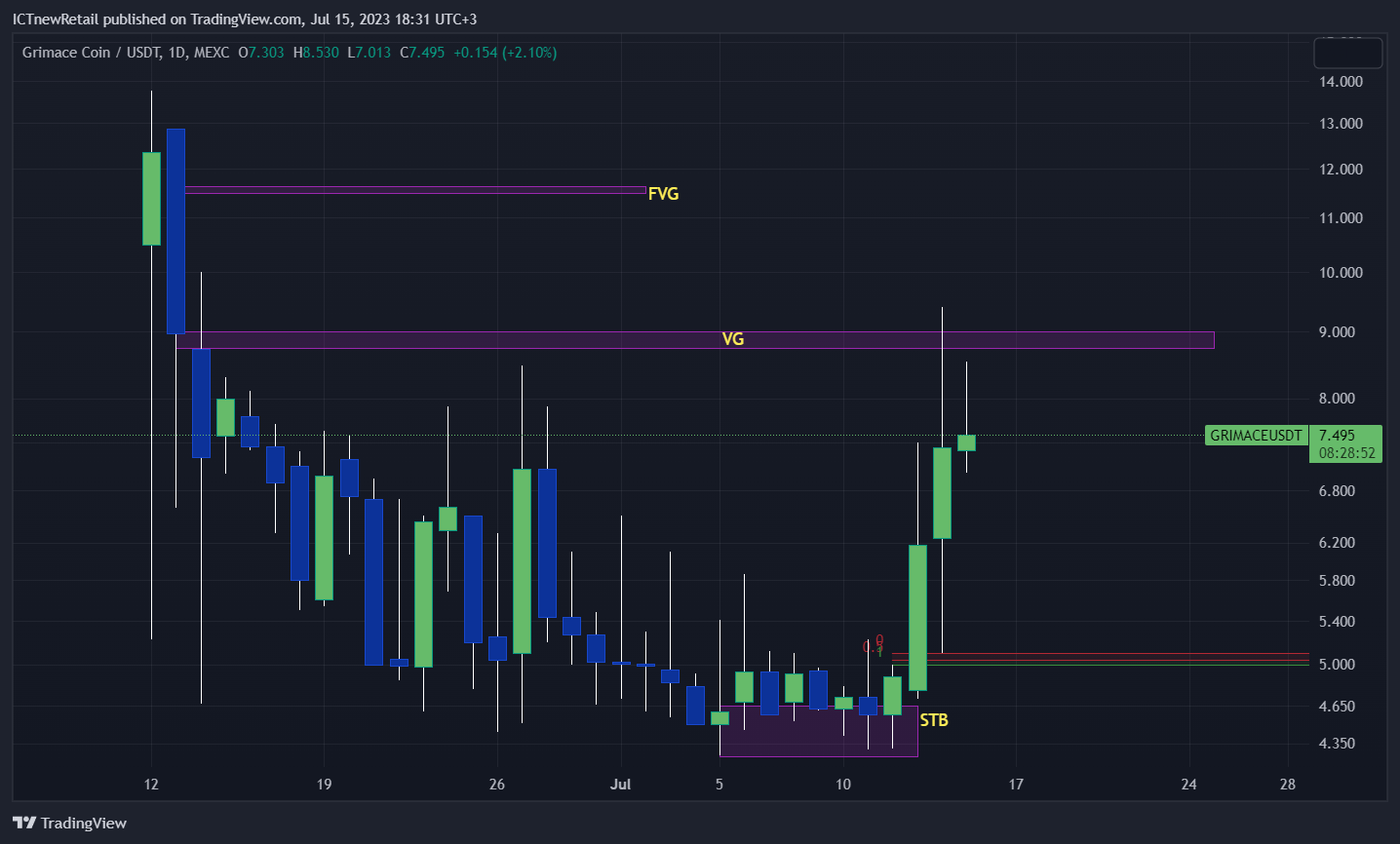This screenshot has height=844, width=1400.
Task: Click the publication header text at top
Action: [x=245, y=19]
